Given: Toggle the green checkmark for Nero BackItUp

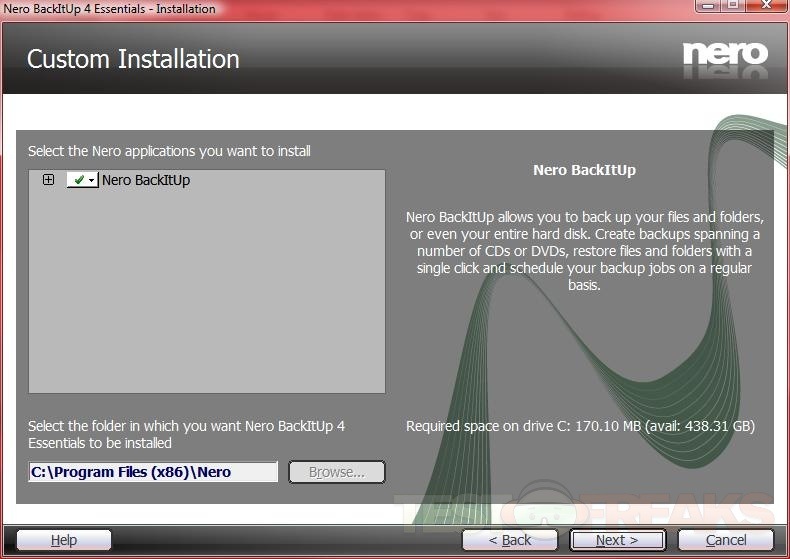Looking at the screenshot, I should [x=78, y=180].
